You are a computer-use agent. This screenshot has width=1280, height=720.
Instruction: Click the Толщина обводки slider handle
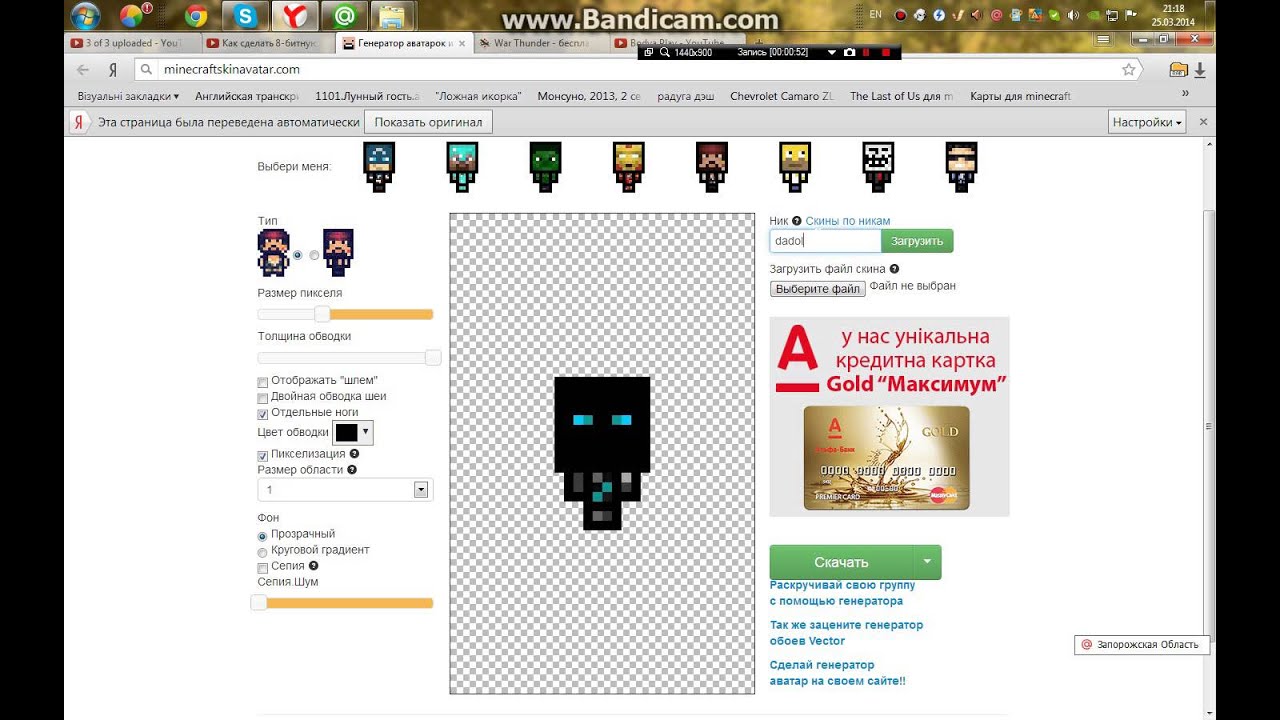pos(433,357)
